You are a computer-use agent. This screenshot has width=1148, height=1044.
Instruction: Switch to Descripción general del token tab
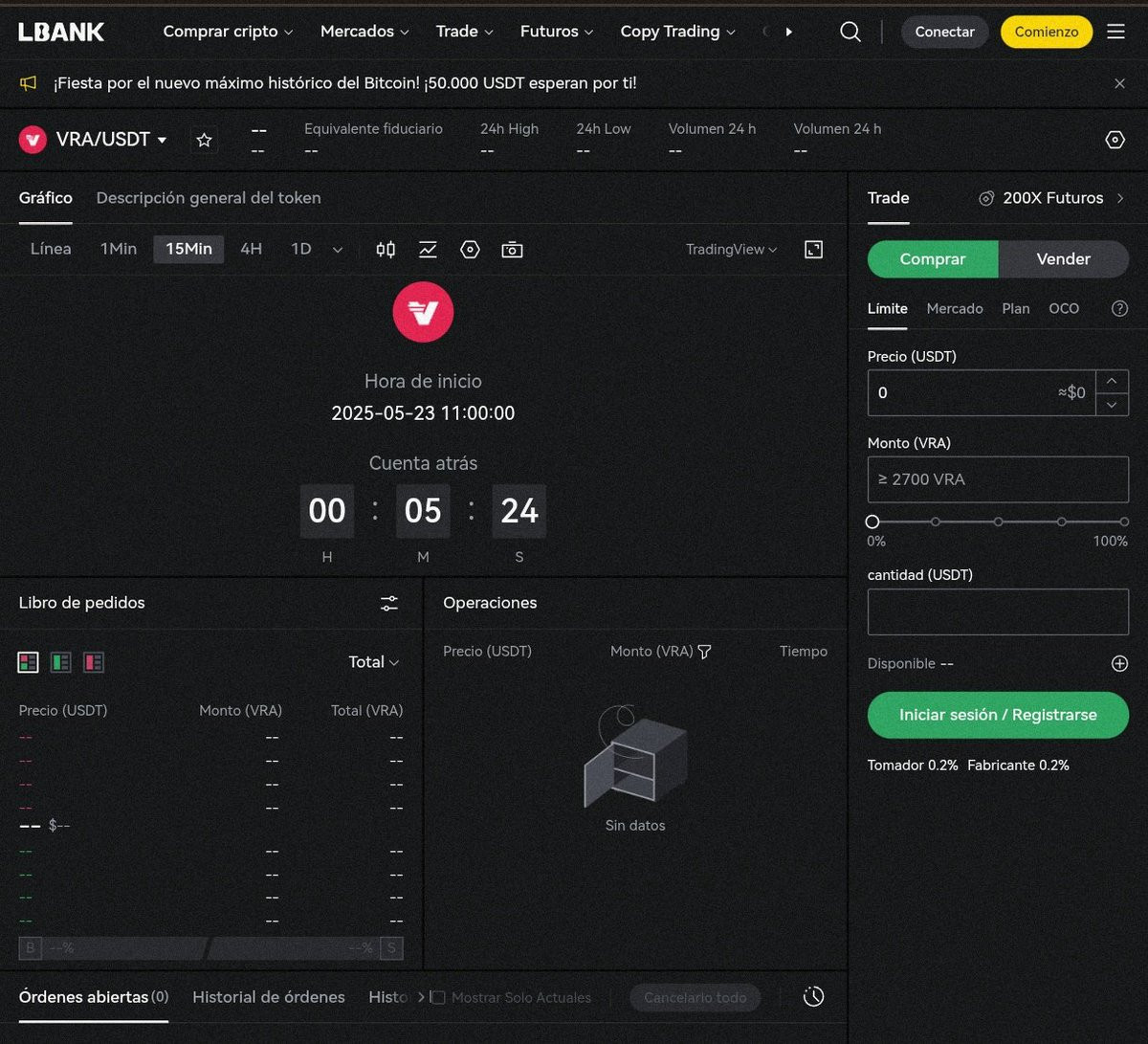209,198
